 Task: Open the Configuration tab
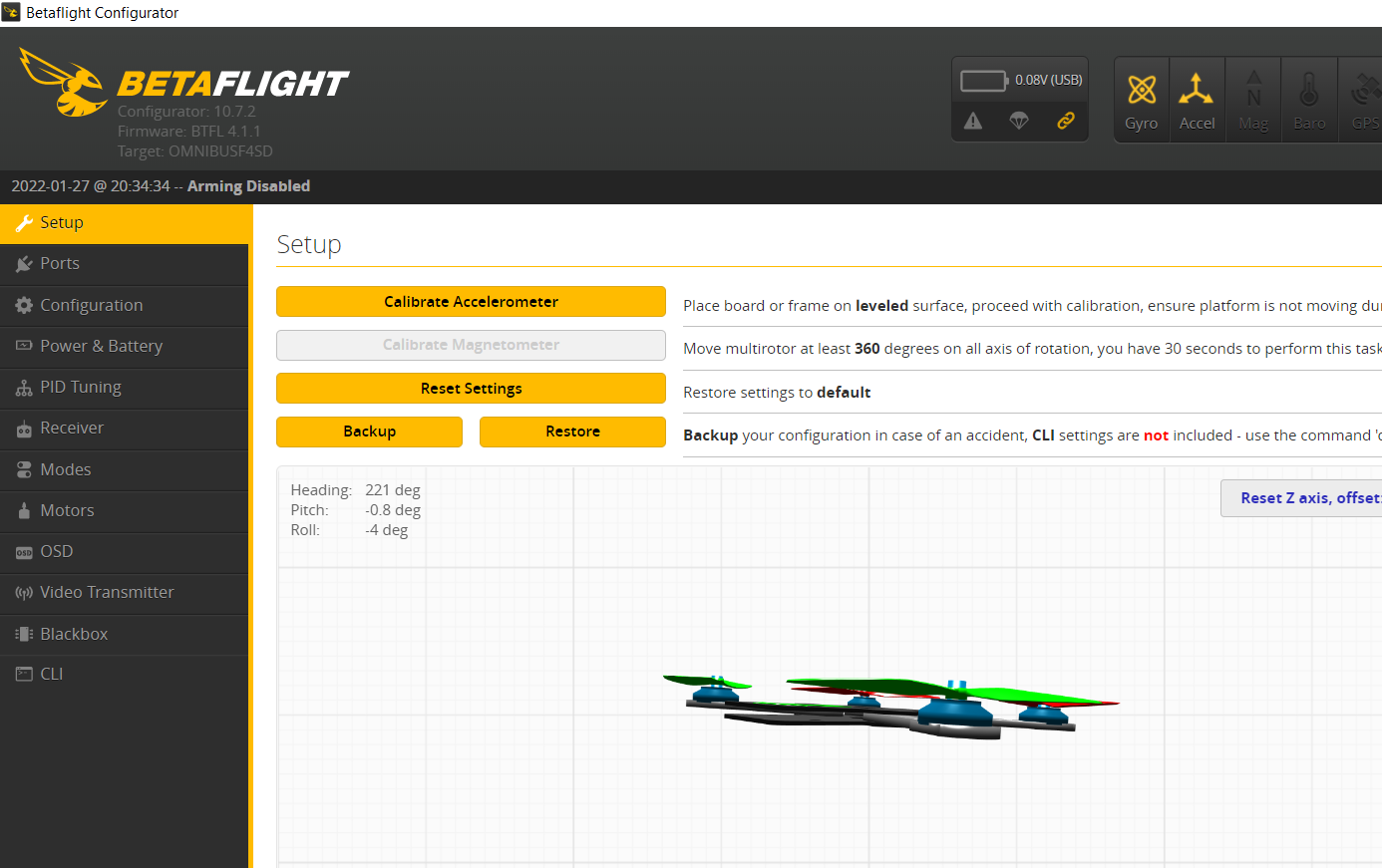pyautogui.click(x=125, y=305)
